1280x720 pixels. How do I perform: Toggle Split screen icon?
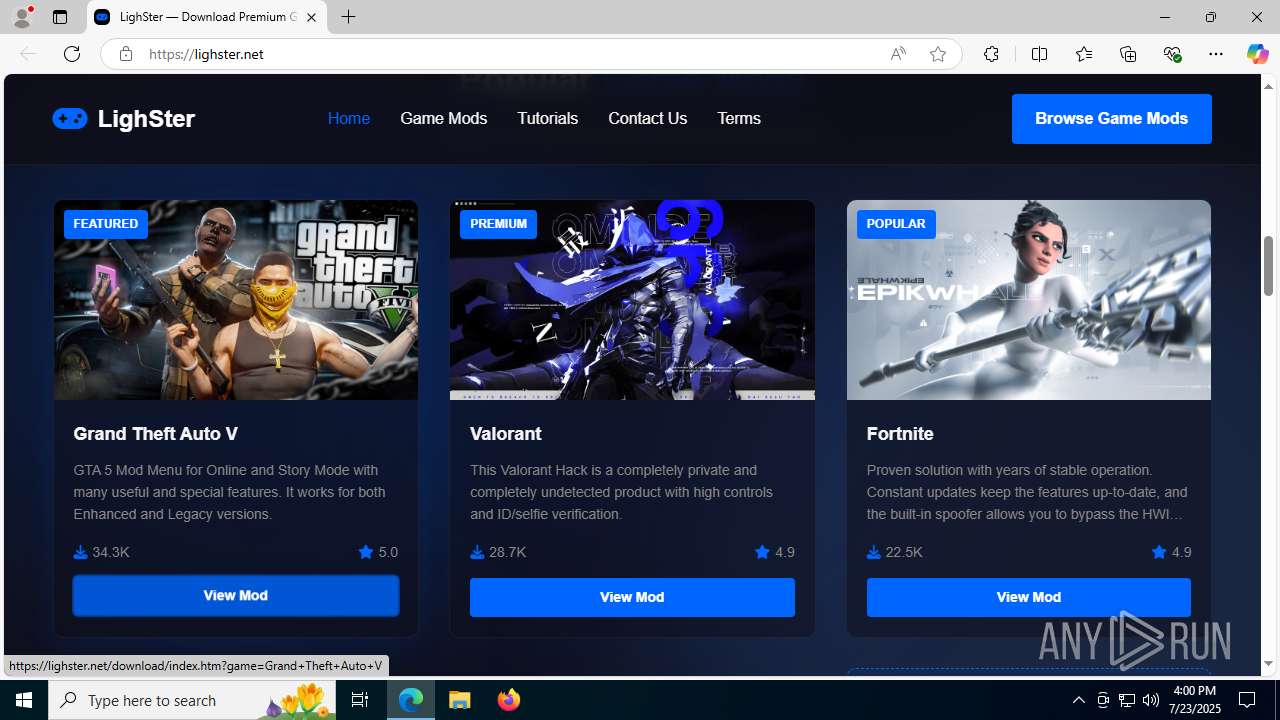[1039, 54]
